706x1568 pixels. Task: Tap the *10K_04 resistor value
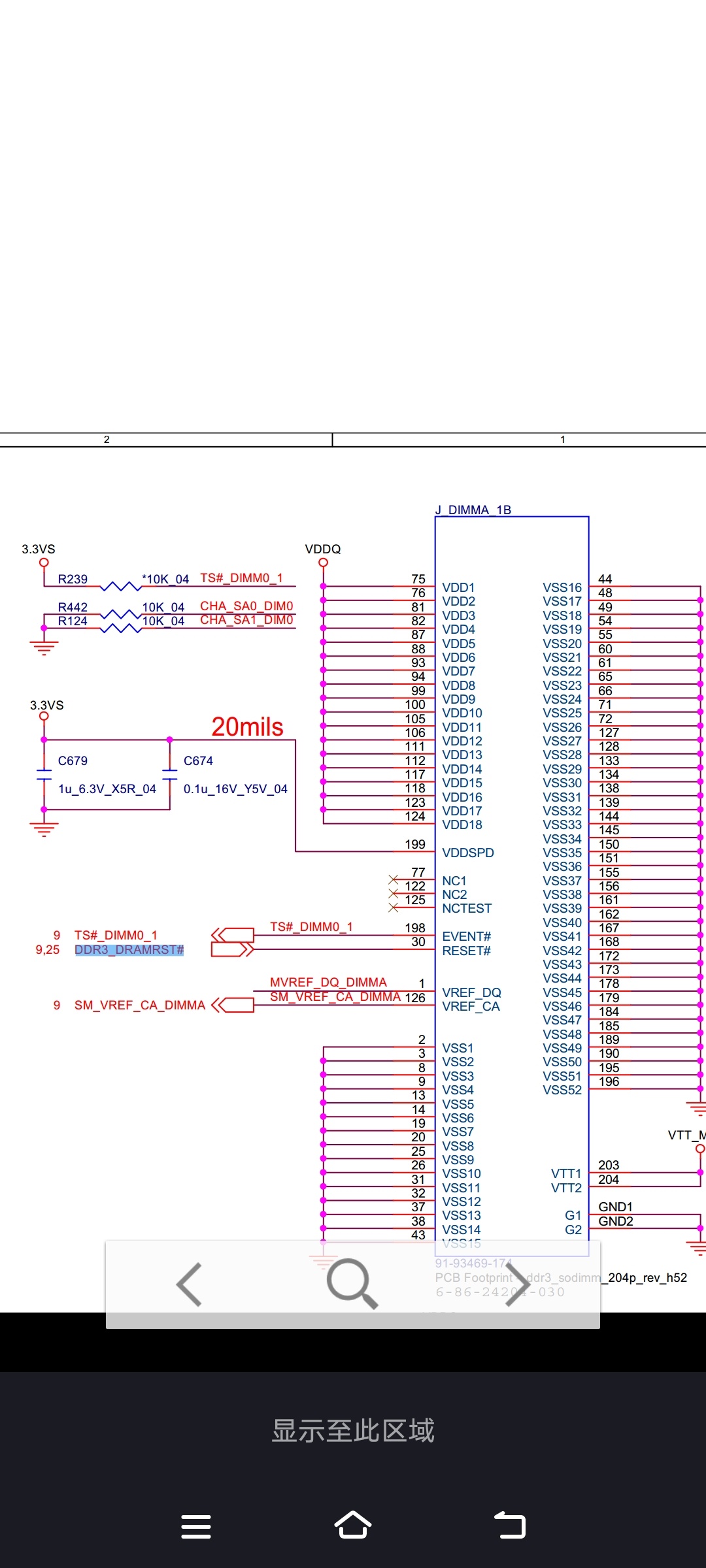pyautogui.click(x=165, y=579)
